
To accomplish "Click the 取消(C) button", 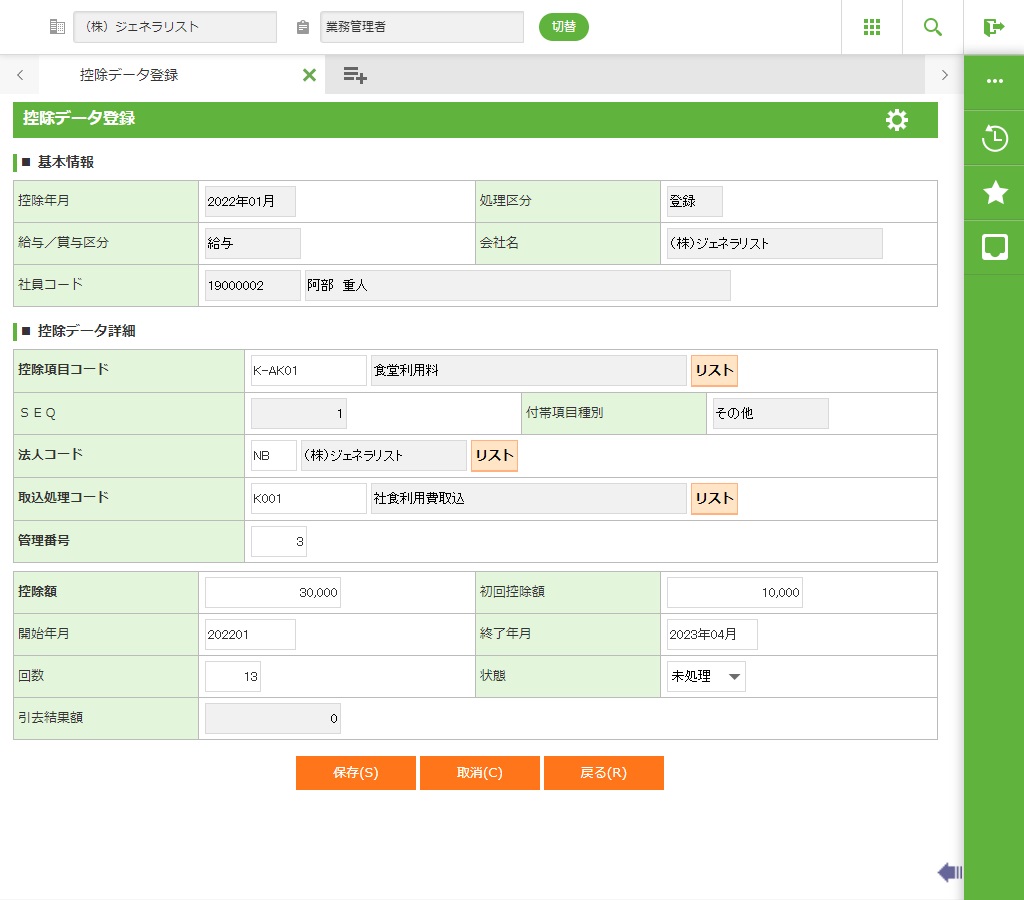I will pos(480,773).
